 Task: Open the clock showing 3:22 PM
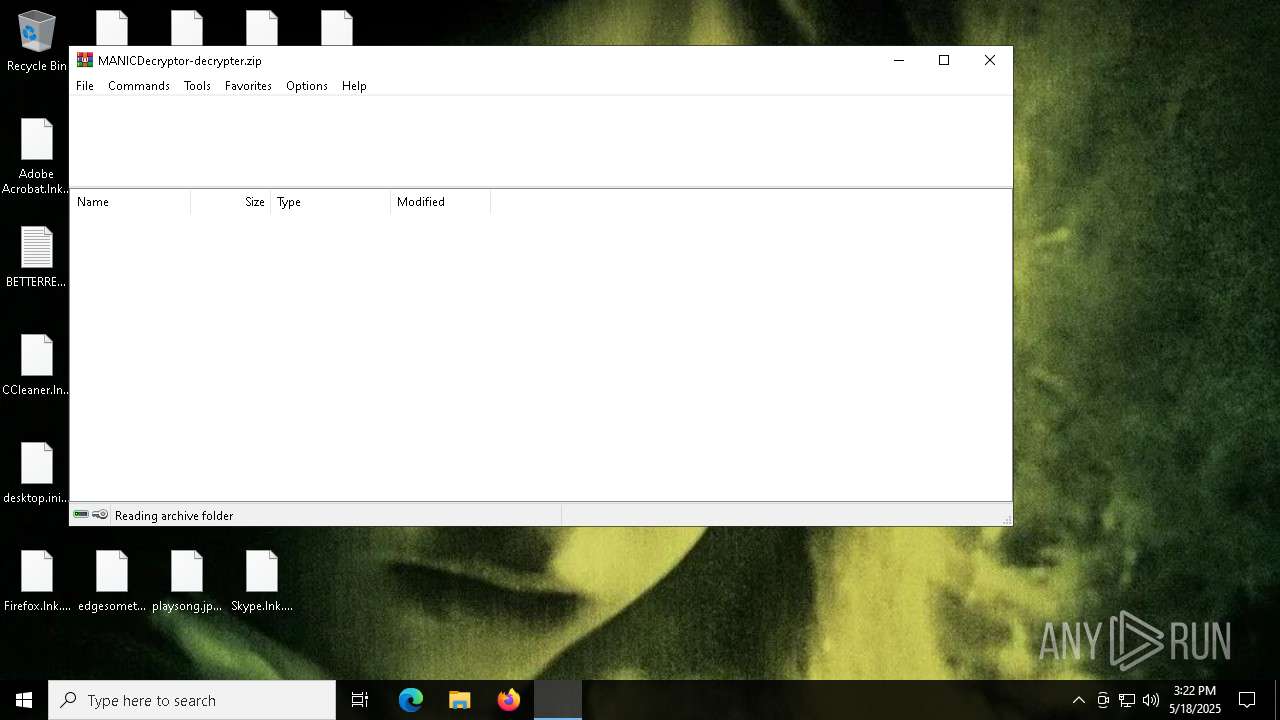coord(1195,700)
